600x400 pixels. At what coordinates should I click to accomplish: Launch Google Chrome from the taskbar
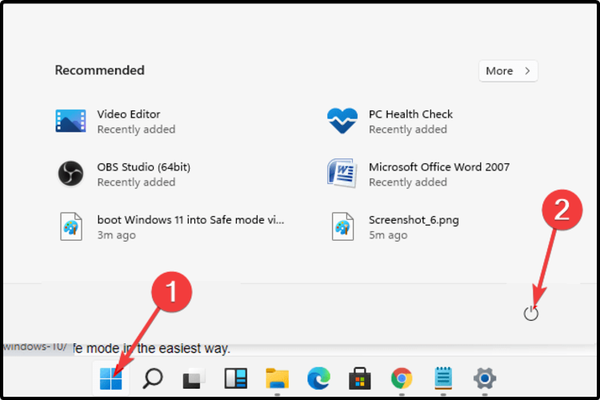pyautogui.click(x=402, y=378)
